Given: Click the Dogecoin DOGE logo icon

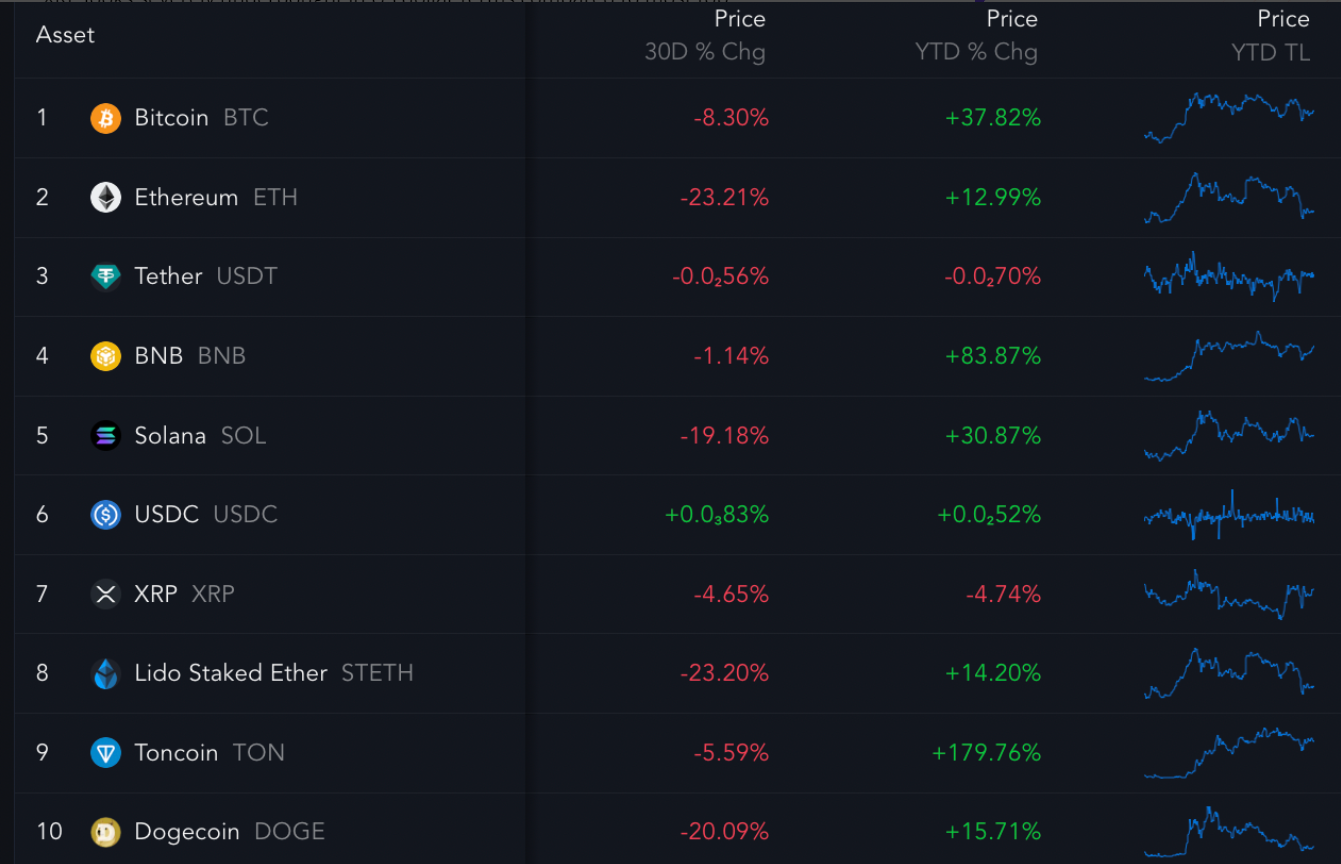Looking at the screenshot, I should tap(105, 831).
